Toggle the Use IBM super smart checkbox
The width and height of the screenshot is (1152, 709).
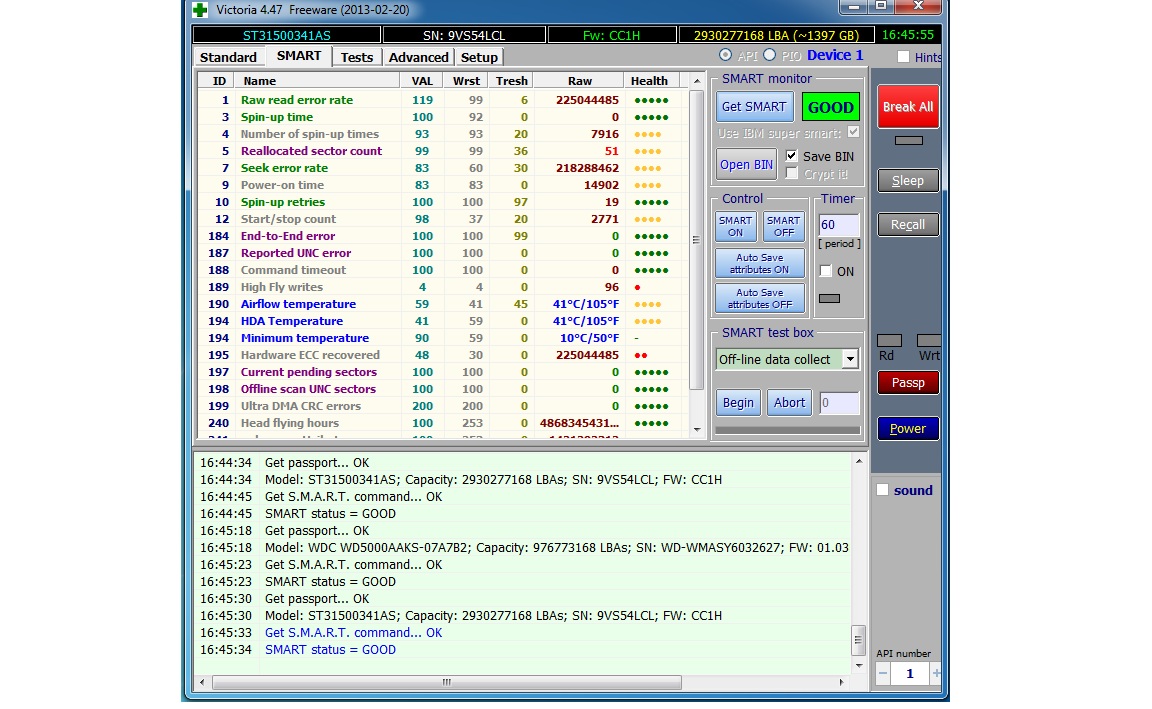853,132
